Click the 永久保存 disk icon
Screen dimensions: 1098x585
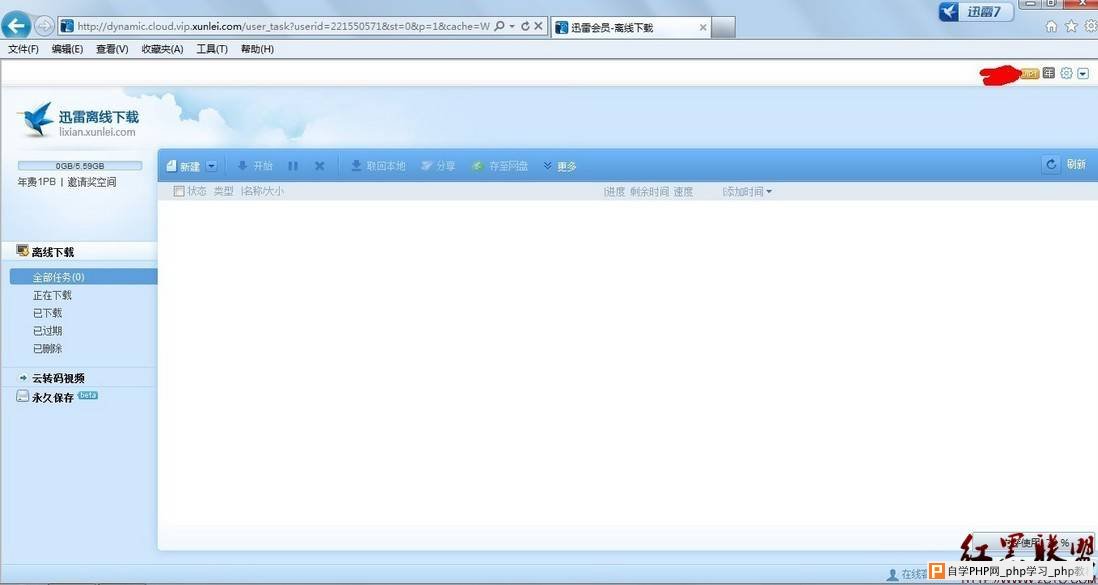tap(22, 397)
